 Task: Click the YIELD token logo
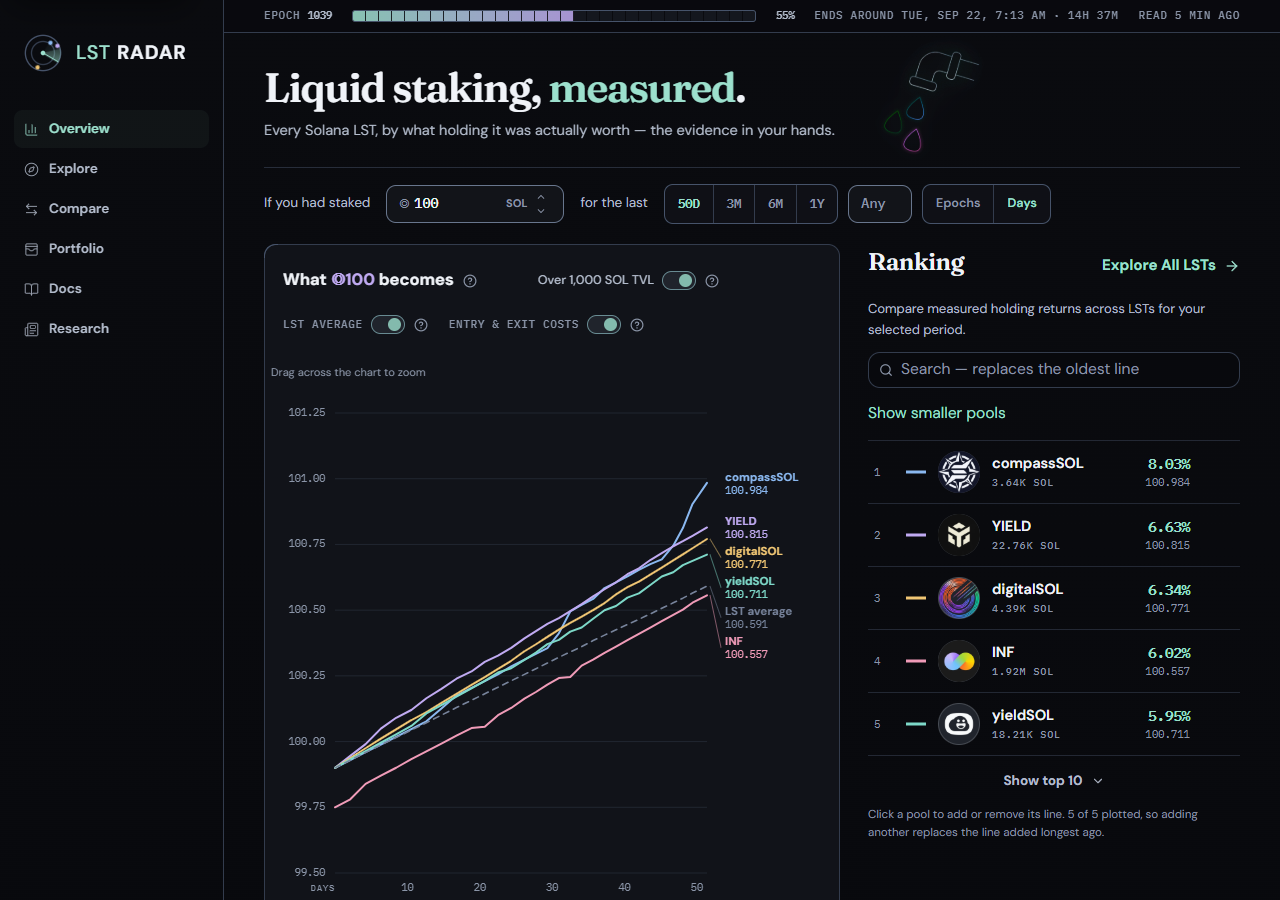pyautogui.click(x=959, y=535)
